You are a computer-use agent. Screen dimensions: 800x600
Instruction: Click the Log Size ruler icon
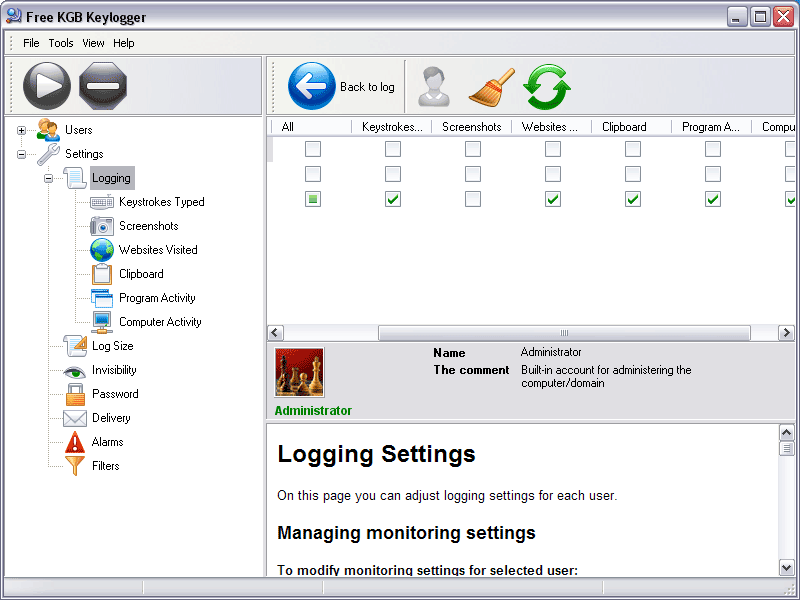click(75, 346)
